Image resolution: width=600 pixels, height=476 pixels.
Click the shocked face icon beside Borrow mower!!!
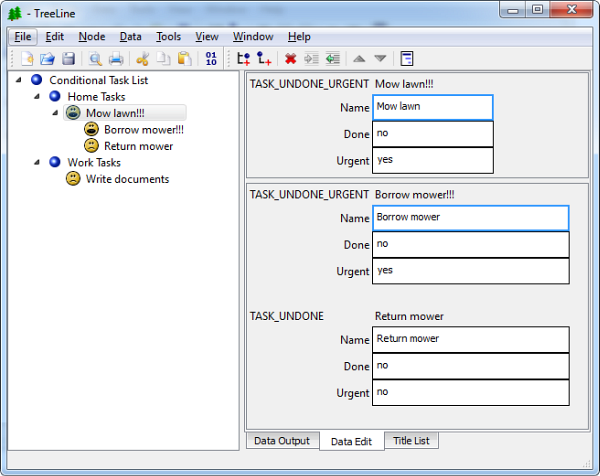(91, 129)
